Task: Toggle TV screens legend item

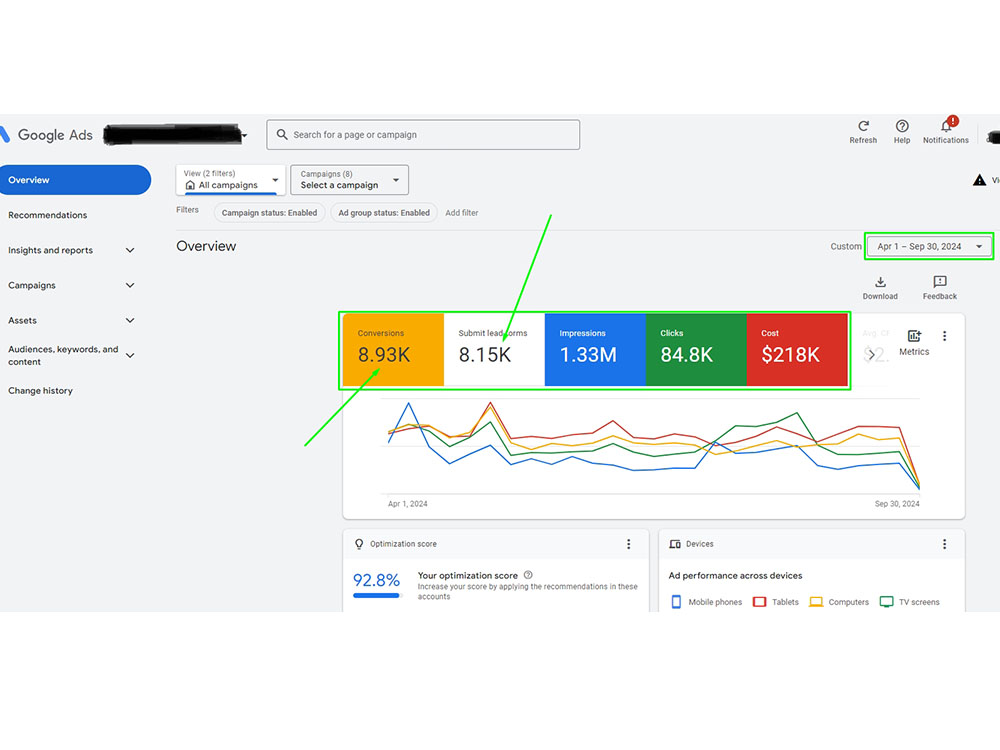Action: (909, 602)
